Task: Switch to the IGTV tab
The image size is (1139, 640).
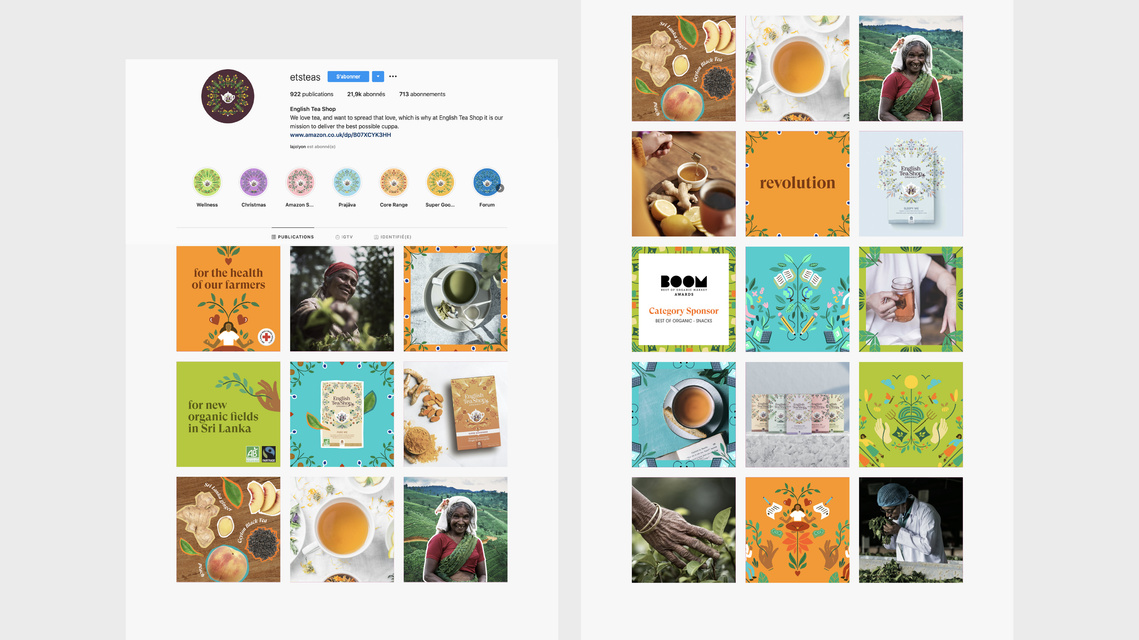Action: click(344, 237)
